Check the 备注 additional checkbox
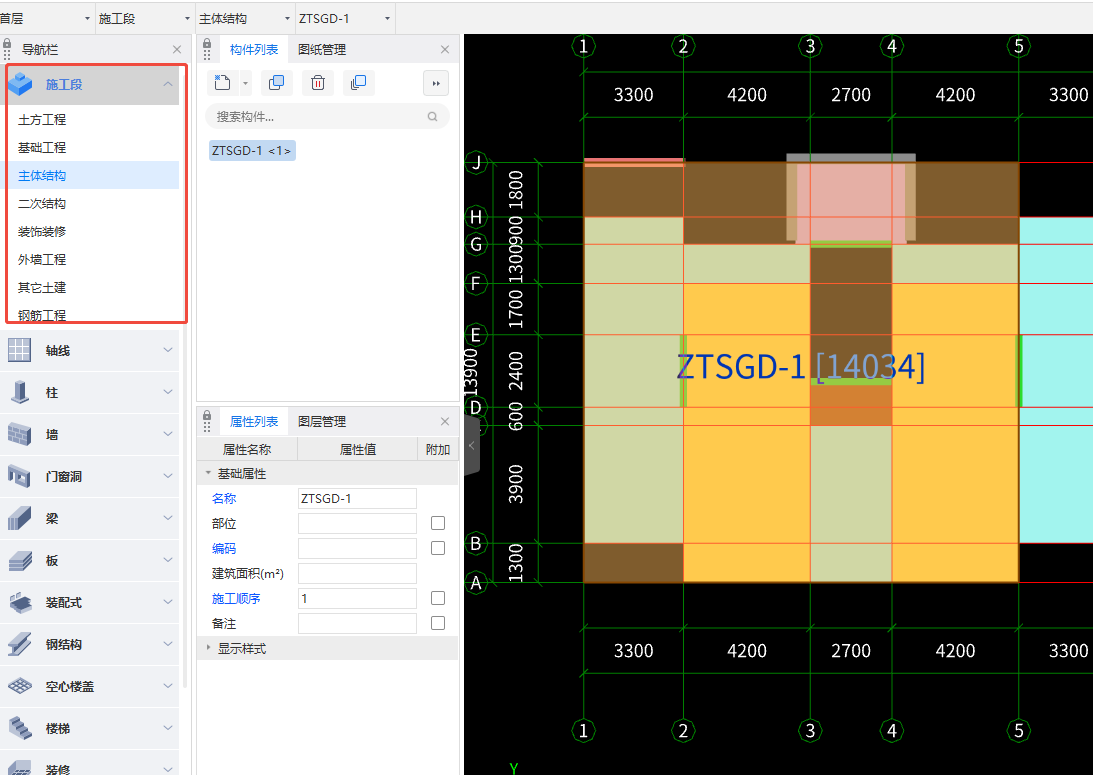 (x=438, y=623)
